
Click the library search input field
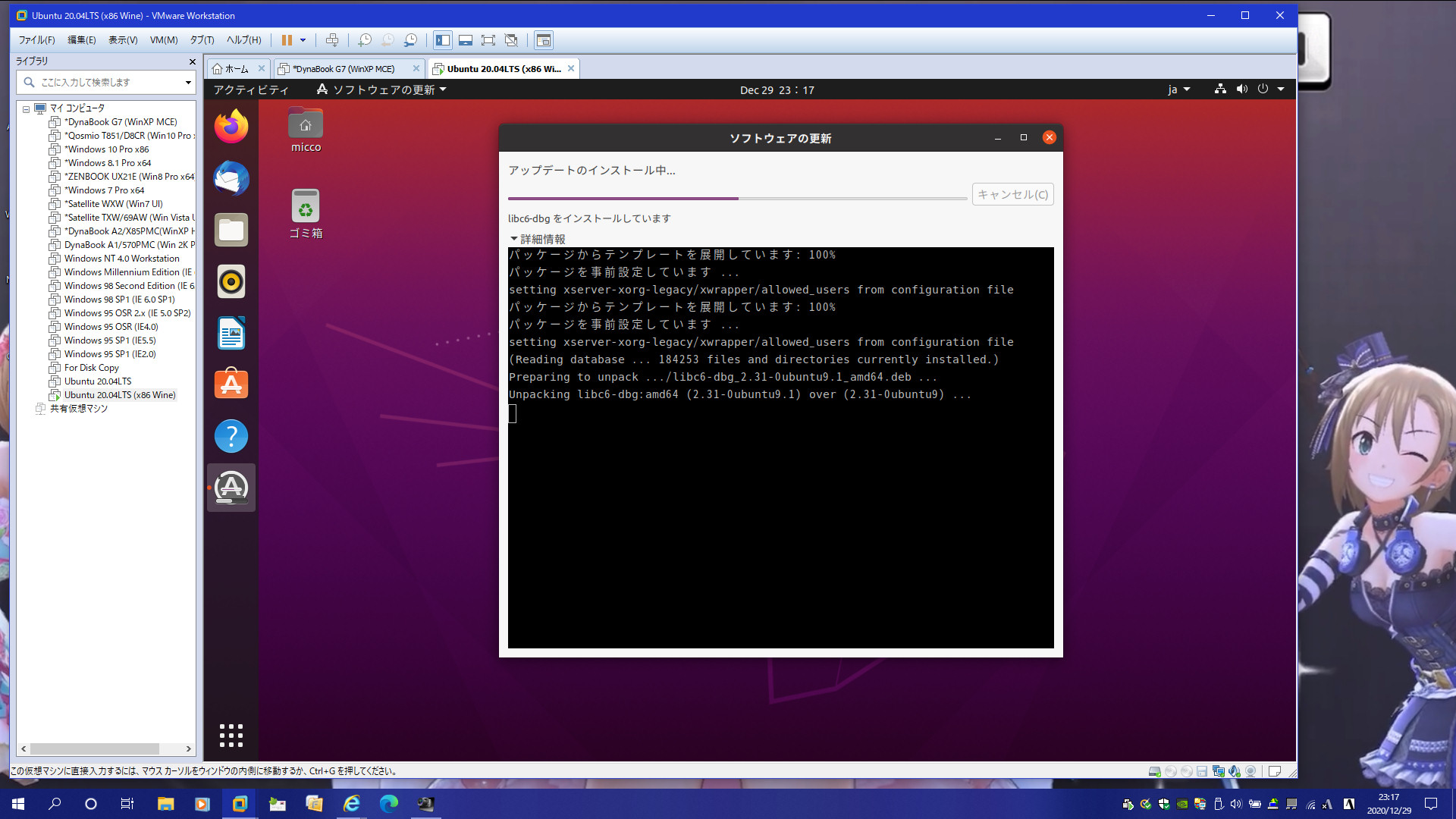click(105, 82)
